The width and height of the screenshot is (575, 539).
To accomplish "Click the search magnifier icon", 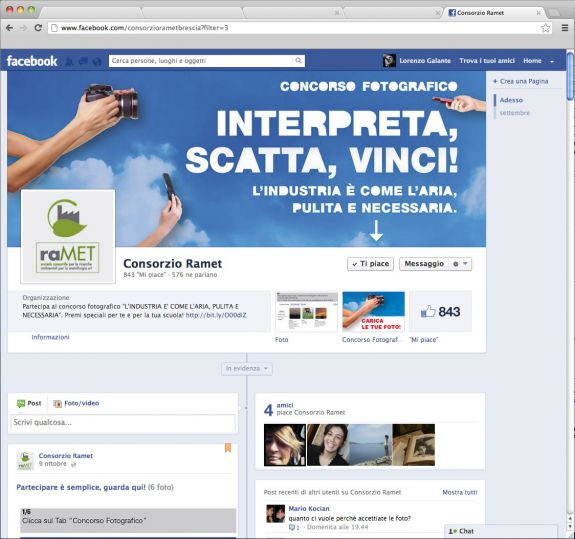I will (x=299, y=60).
